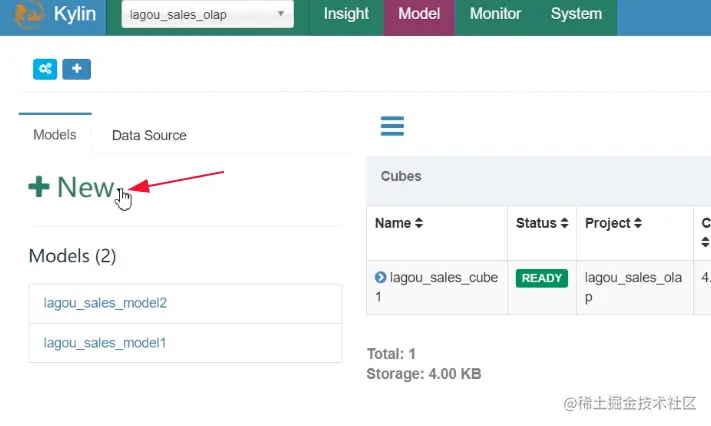The width and height of the screenshot is (711, 426).
Task: Open the System menu tab
Action: click(x=576, y=15)
